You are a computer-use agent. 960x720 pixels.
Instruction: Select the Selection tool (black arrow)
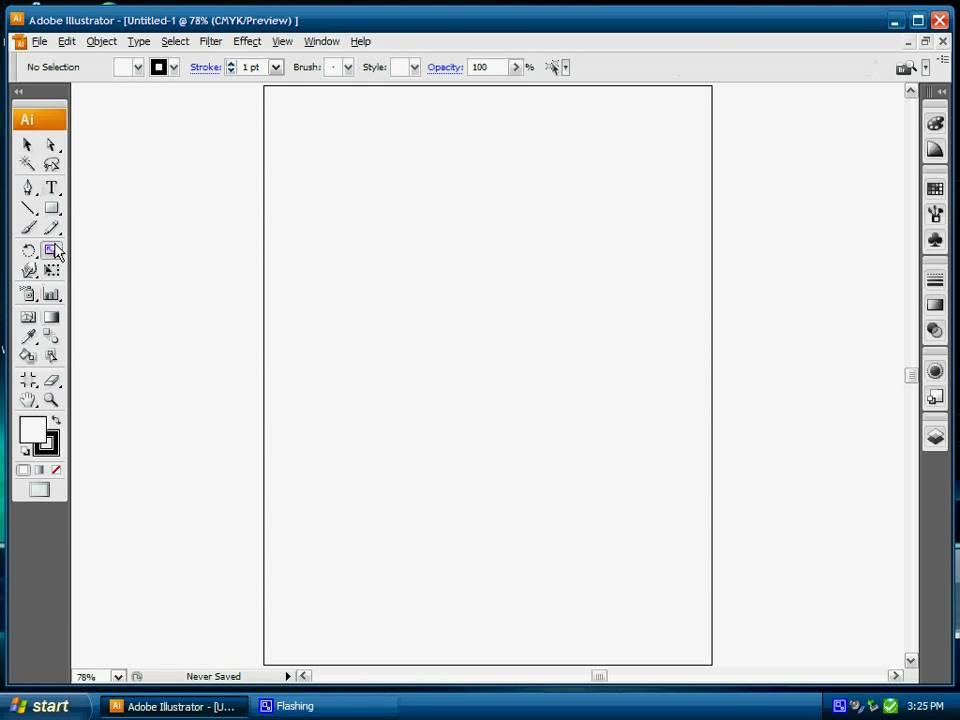pos(28,144)
